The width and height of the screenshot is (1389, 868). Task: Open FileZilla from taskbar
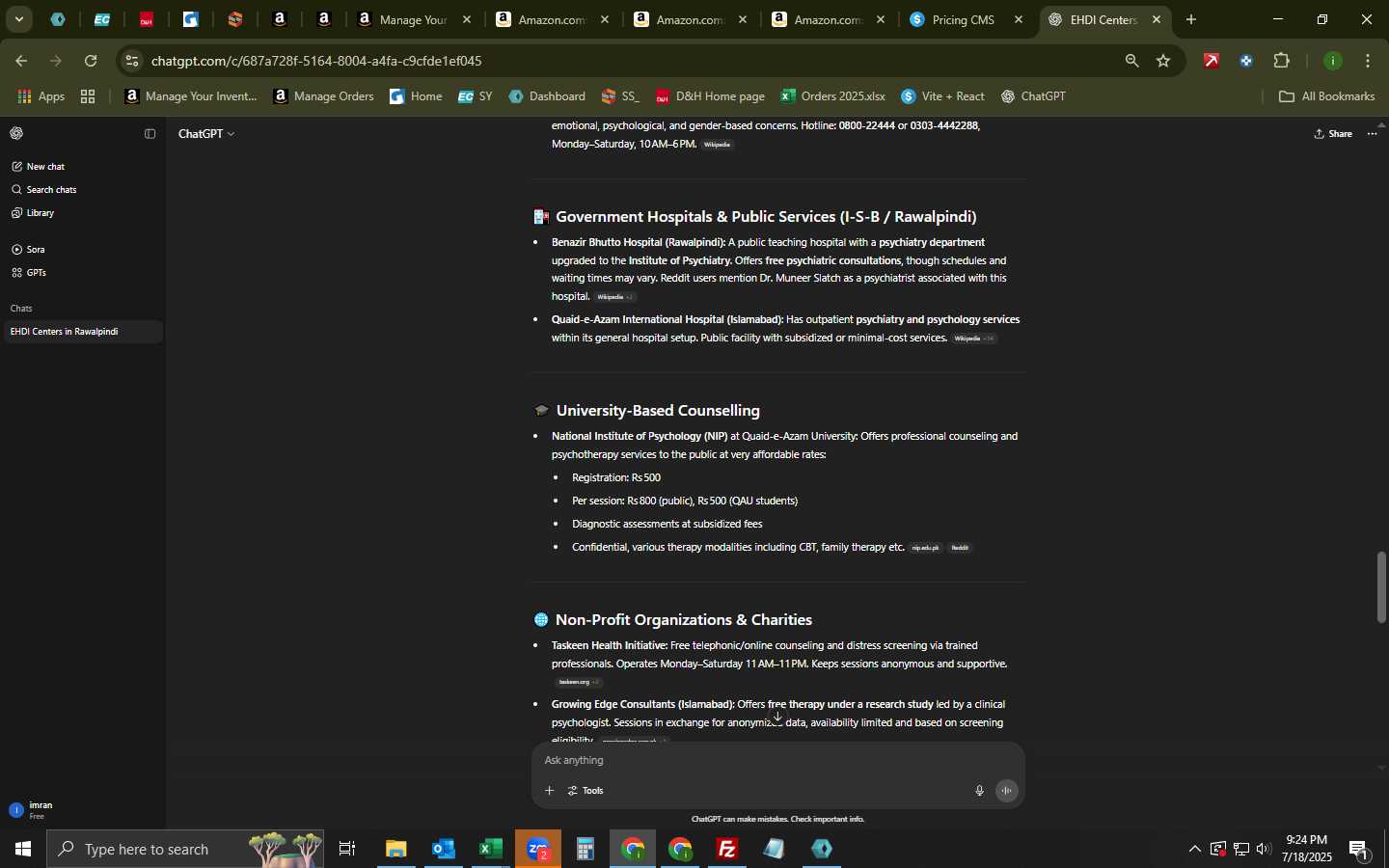coord(727,850)
